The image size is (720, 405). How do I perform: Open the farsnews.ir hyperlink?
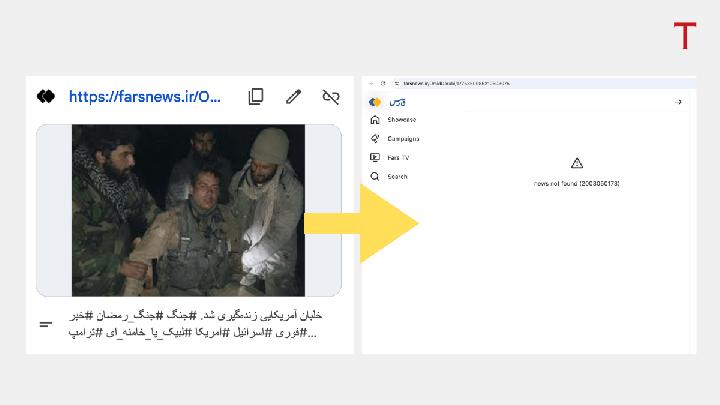pos(145,97)
